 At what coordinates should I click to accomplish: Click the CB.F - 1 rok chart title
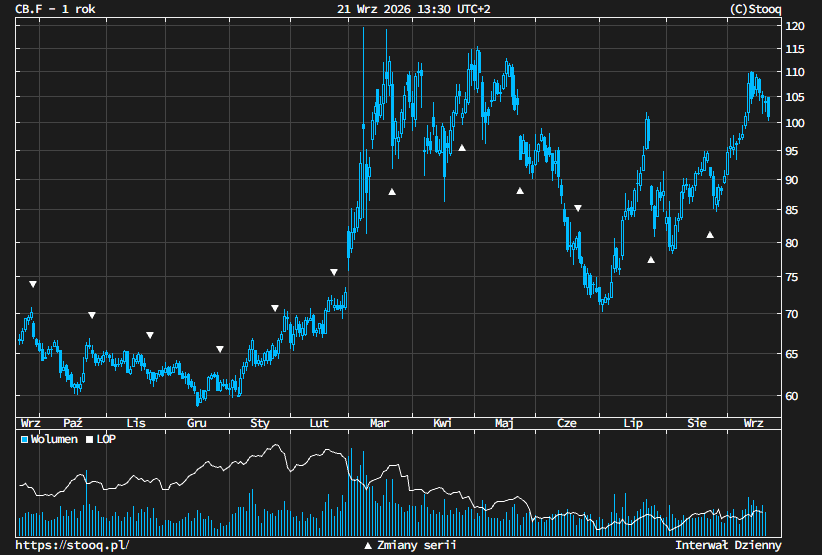coord(55,9)
